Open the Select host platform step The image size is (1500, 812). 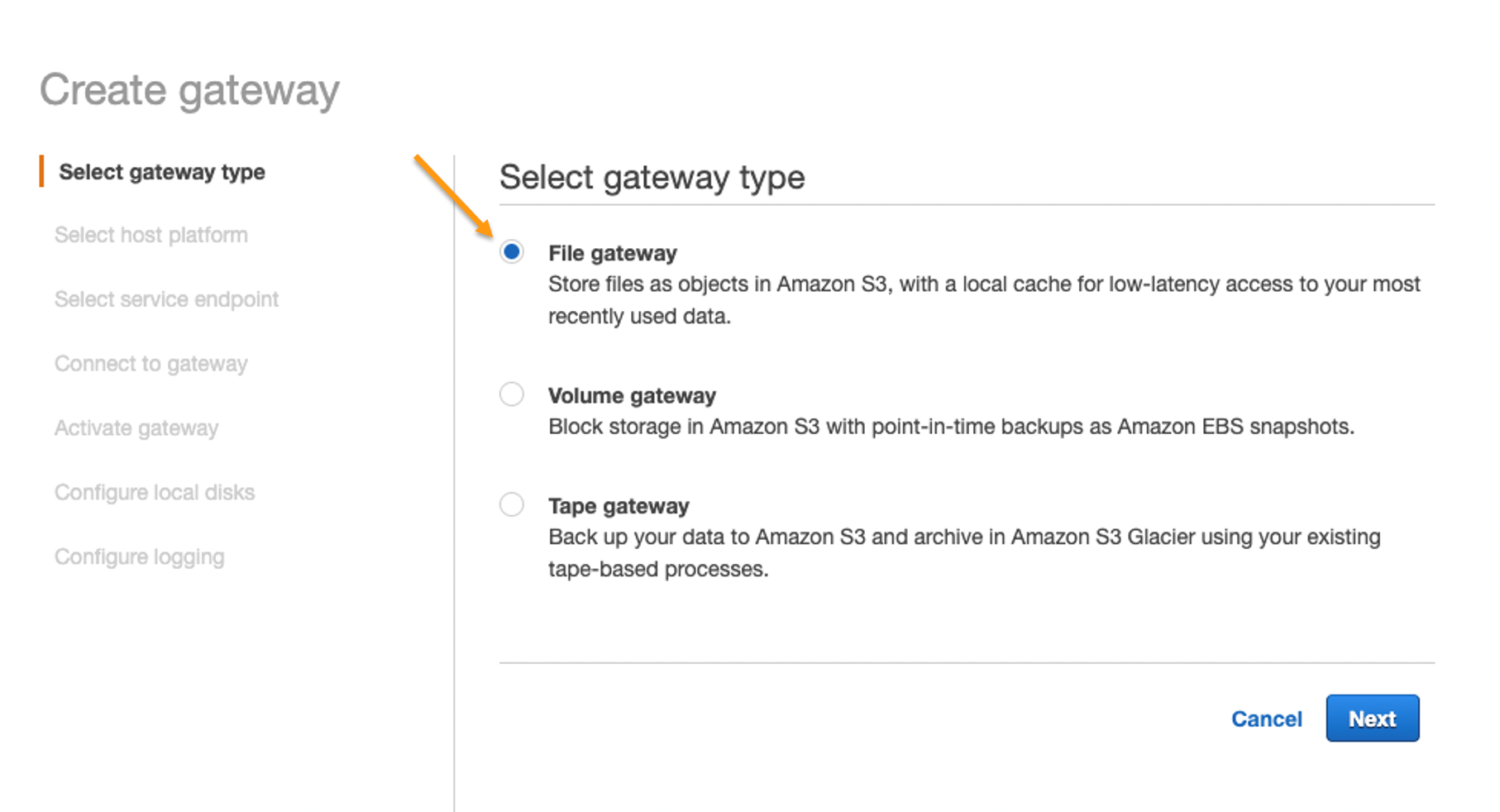(151, 234)
